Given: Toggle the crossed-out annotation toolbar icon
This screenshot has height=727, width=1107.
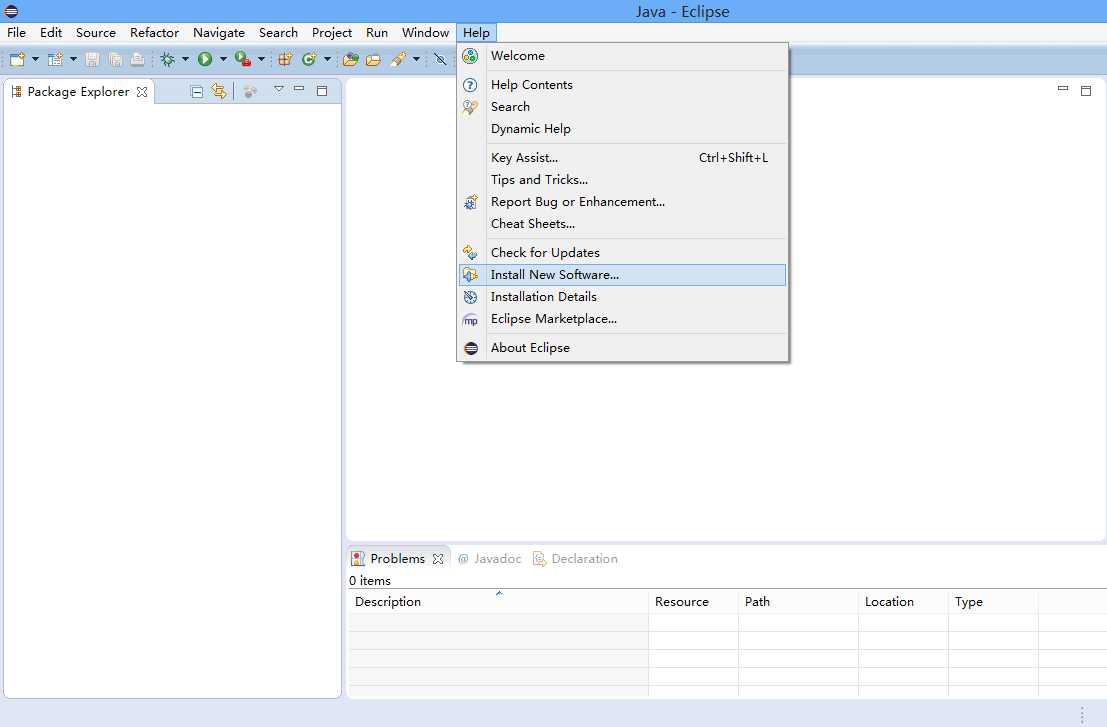Looking at the screenshot, I should (441, 59).
